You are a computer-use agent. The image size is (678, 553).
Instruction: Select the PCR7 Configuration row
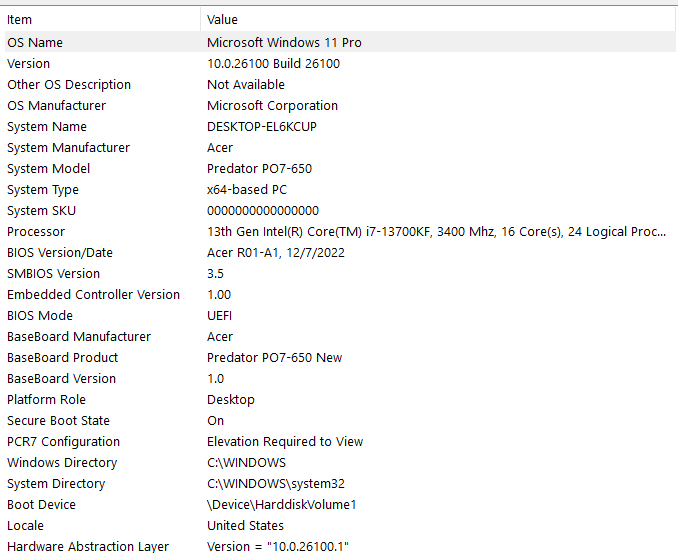[340, 441]
